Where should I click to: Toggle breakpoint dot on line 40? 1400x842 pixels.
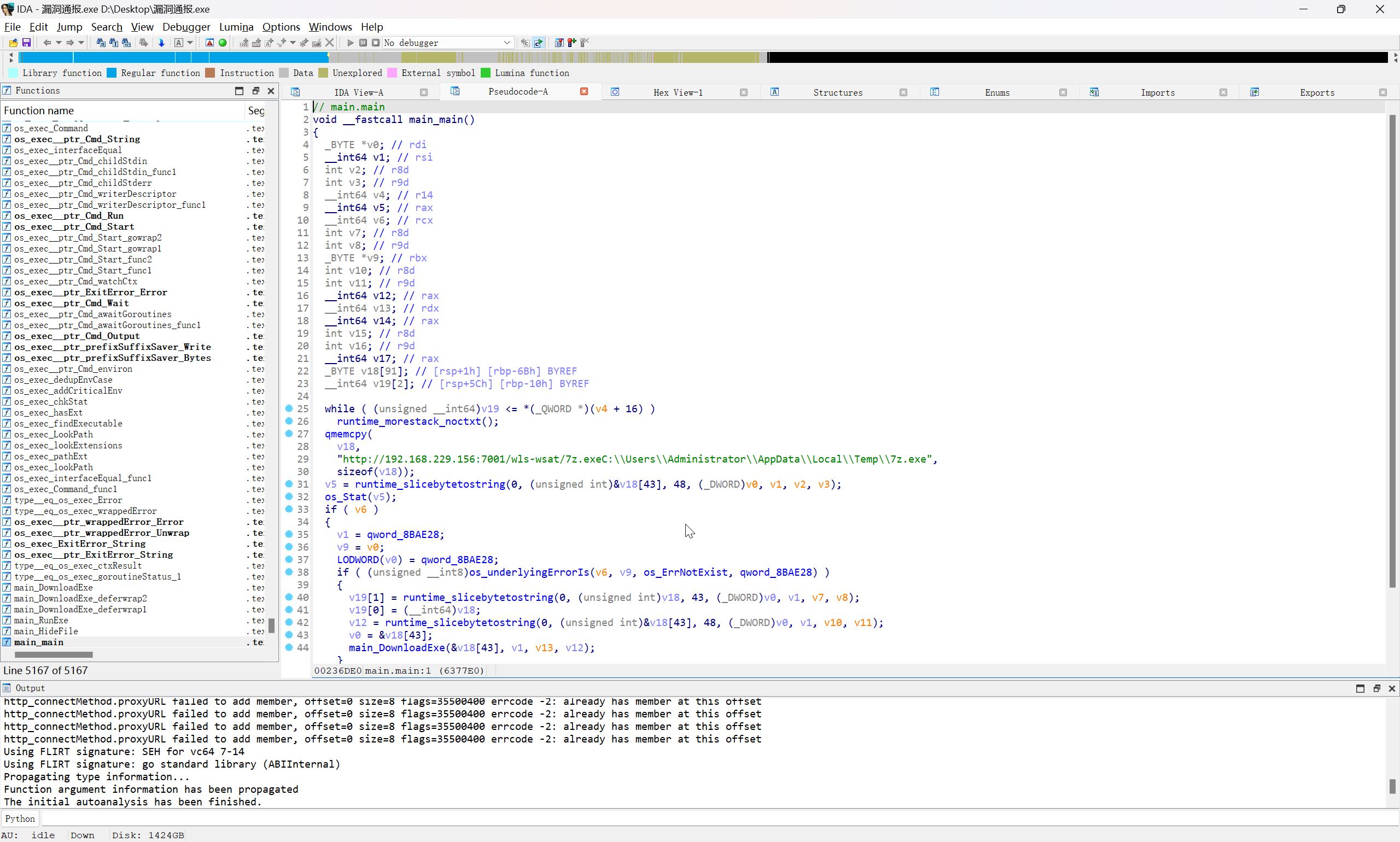coord(289,597)
